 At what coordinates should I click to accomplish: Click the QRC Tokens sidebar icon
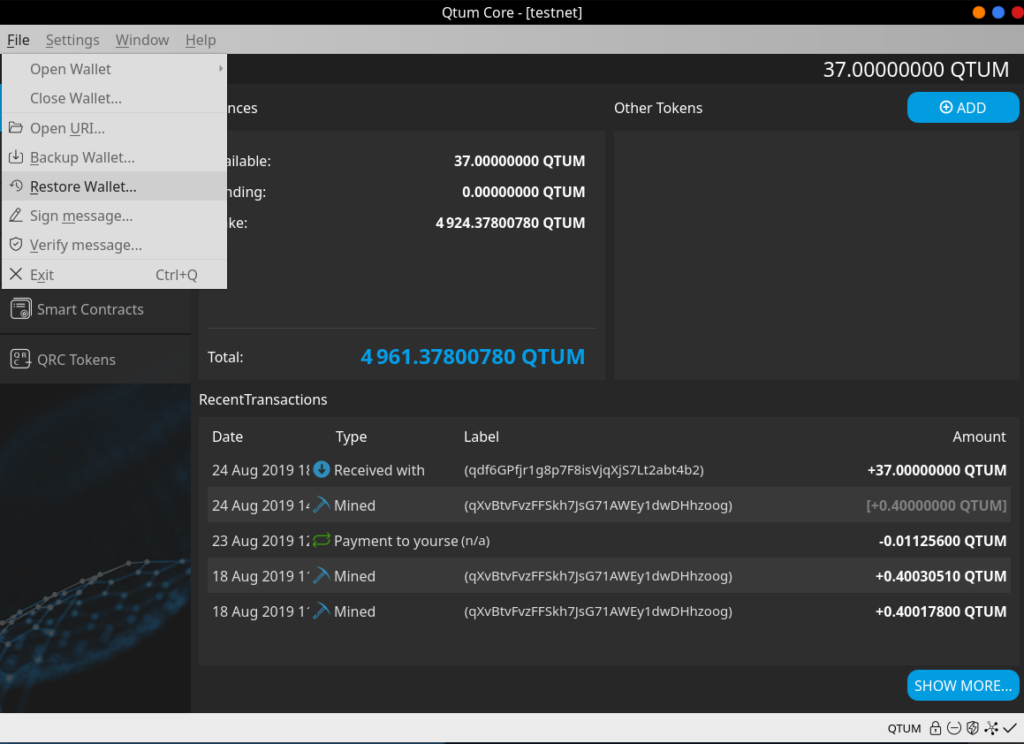[x=20, y=359]
